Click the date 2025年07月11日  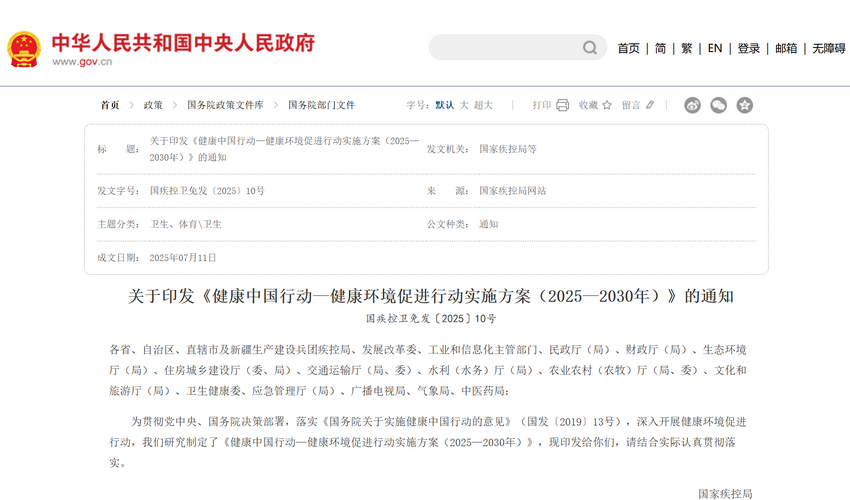(x=183, y=258)
